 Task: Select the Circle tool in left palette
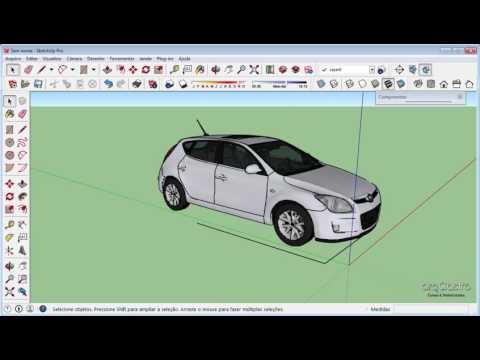click(10, 142)
